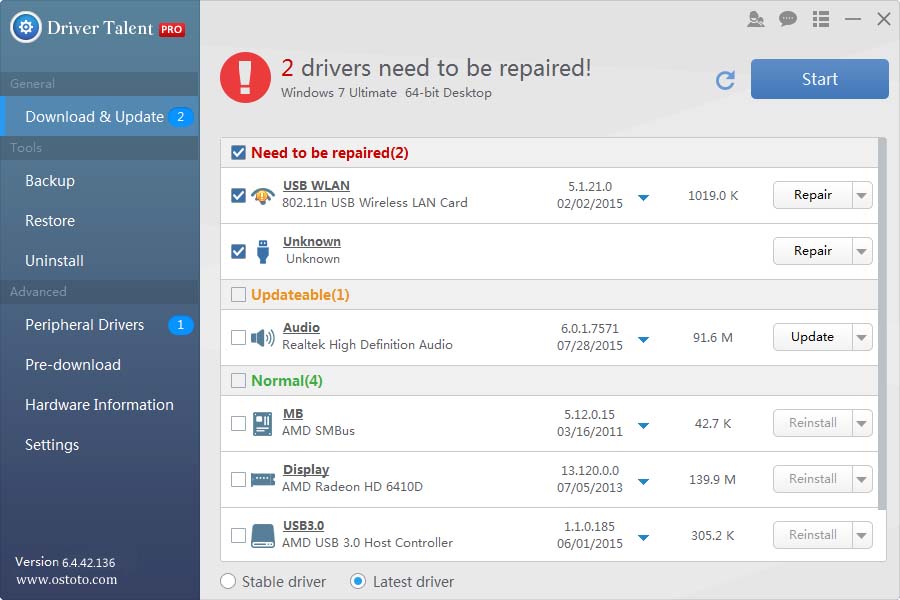900x600 pixels.
Task: Select the Stable driver radio button
Action: [x=228, y=582]
